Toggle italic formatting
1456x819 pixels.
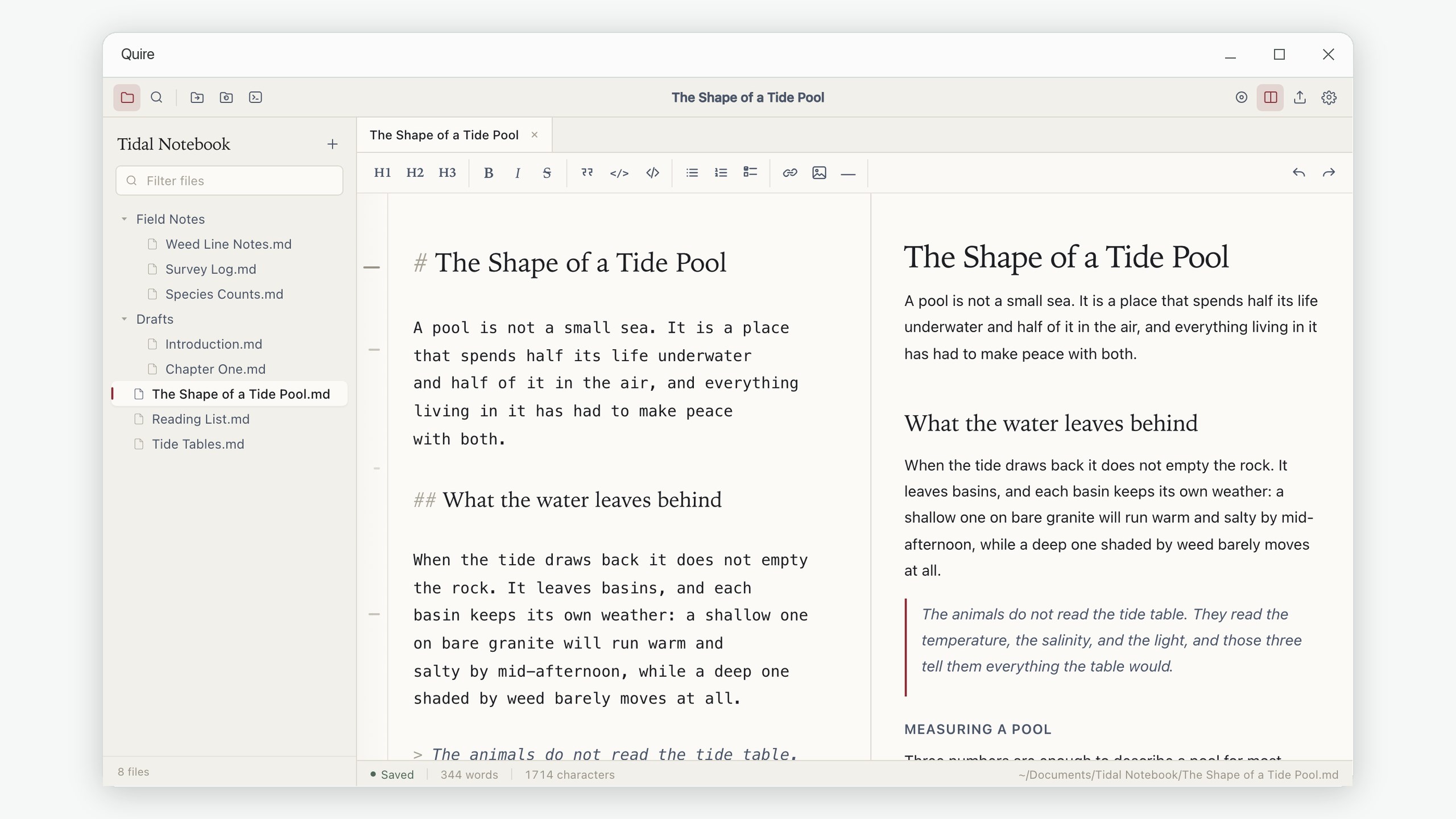(x=518, y=173)
